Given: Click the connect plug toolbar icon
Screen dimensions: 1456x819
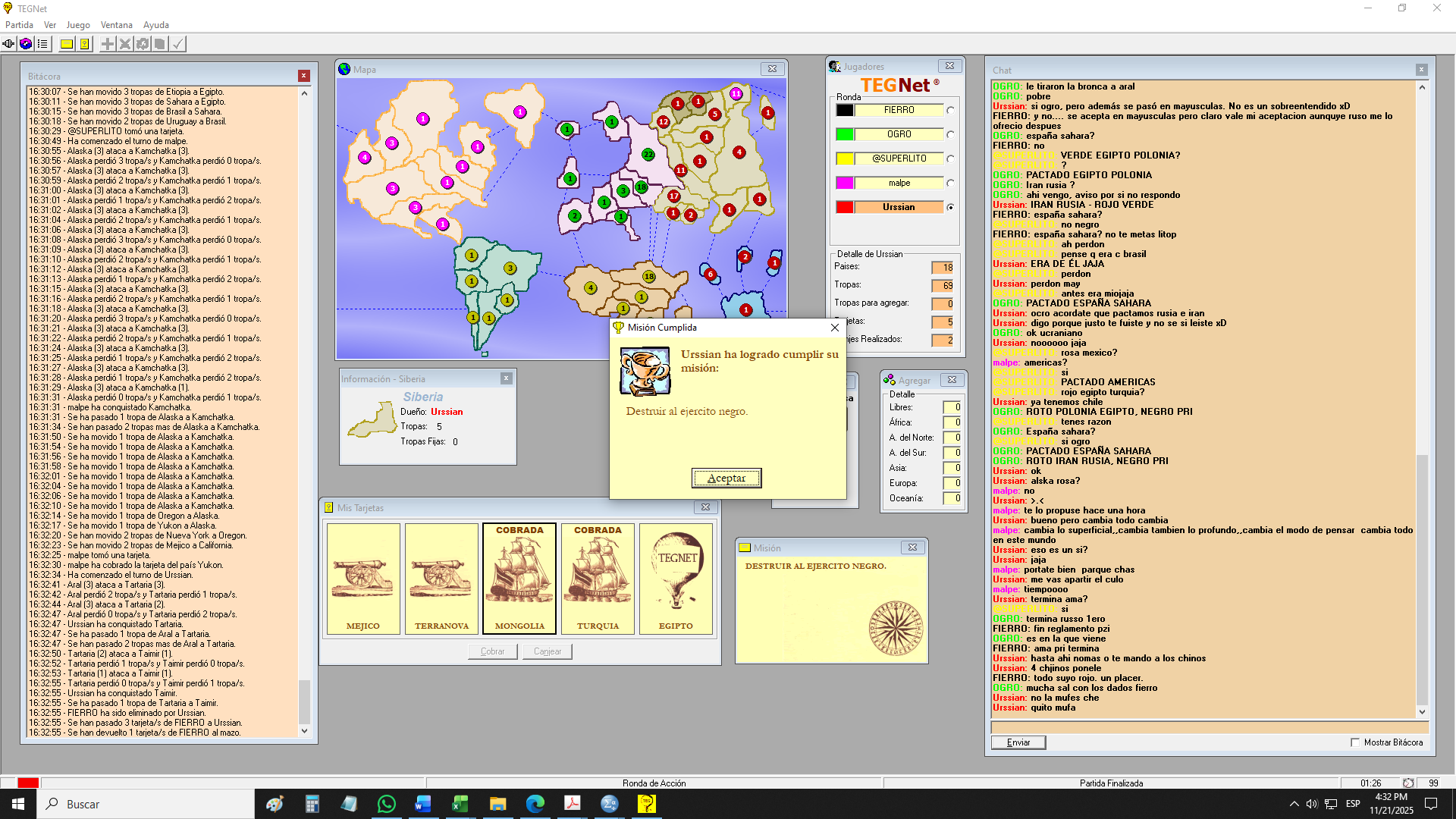Looking at the screenshot, I should (8, 44).
